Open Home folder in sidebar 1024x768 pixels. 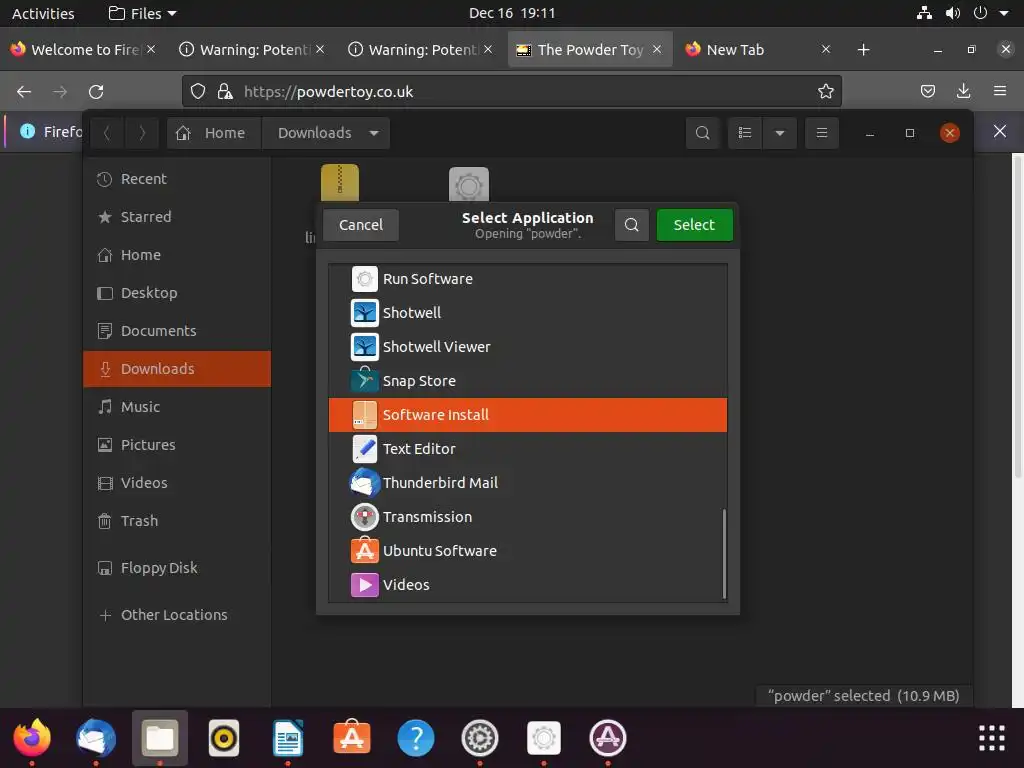177,255
